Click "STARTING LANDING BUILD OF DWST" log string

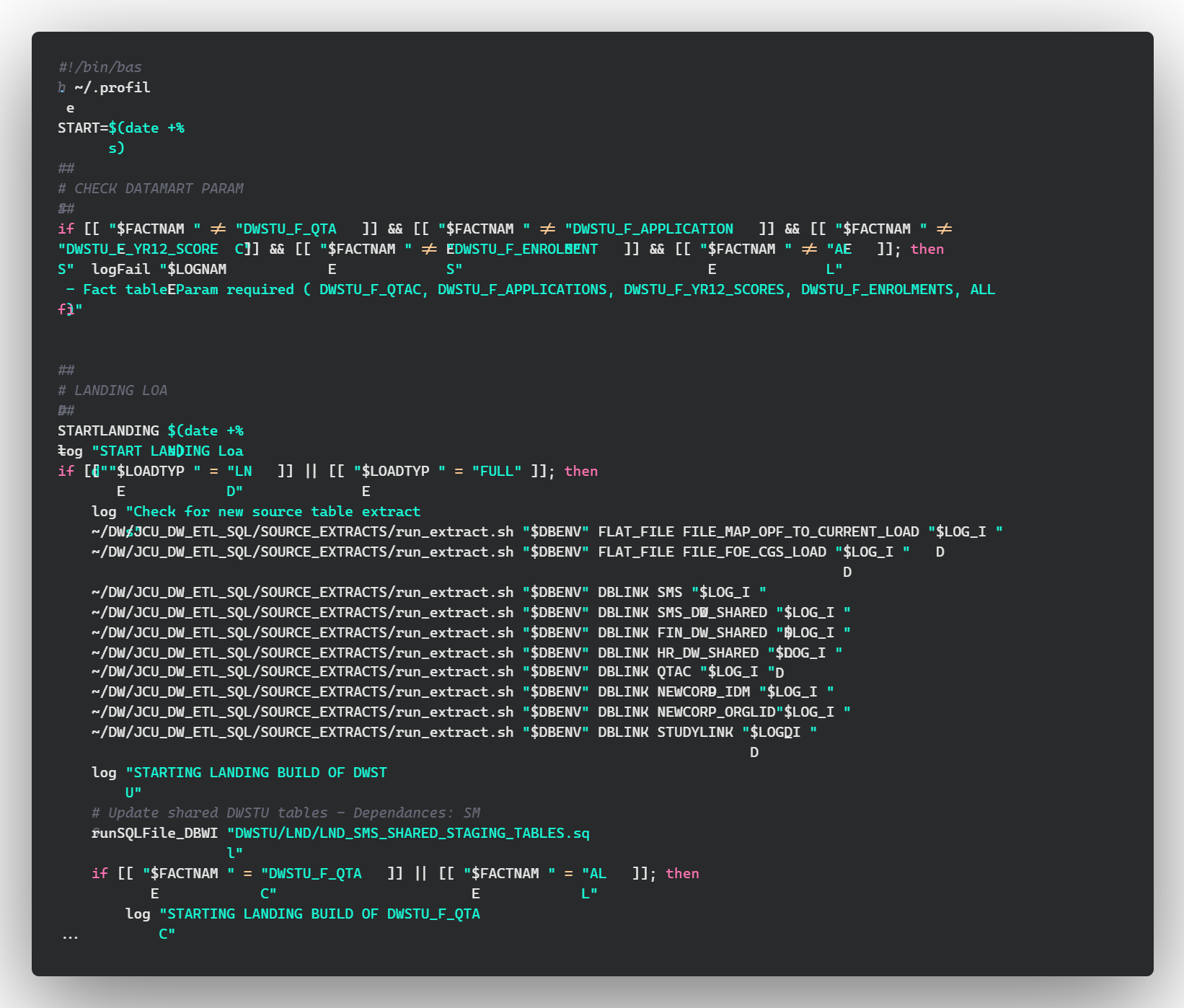point(256,772)
